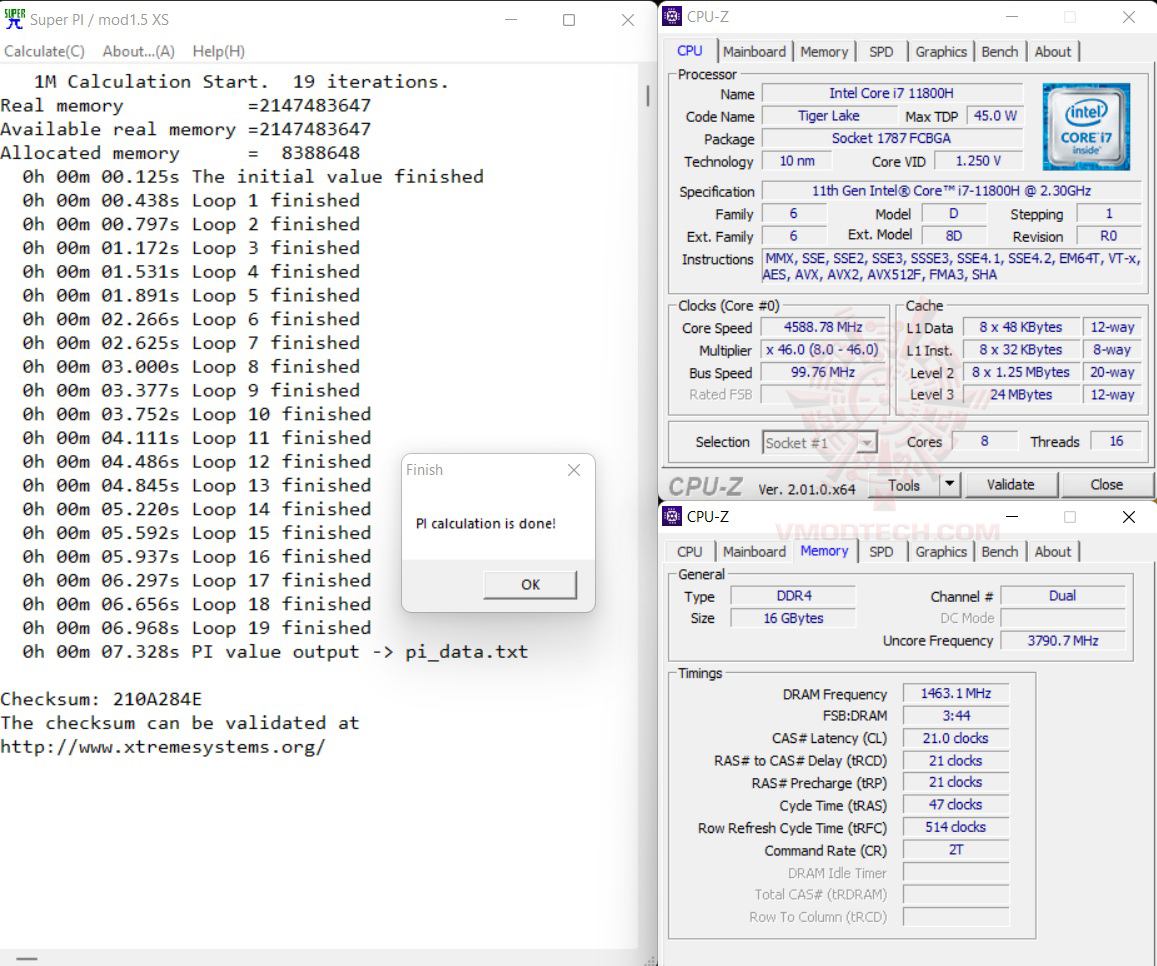Click the Validate button in CPU-Z
Image resolution: width=1157 pixels, height=966 pixels.
click(1010, 485)
